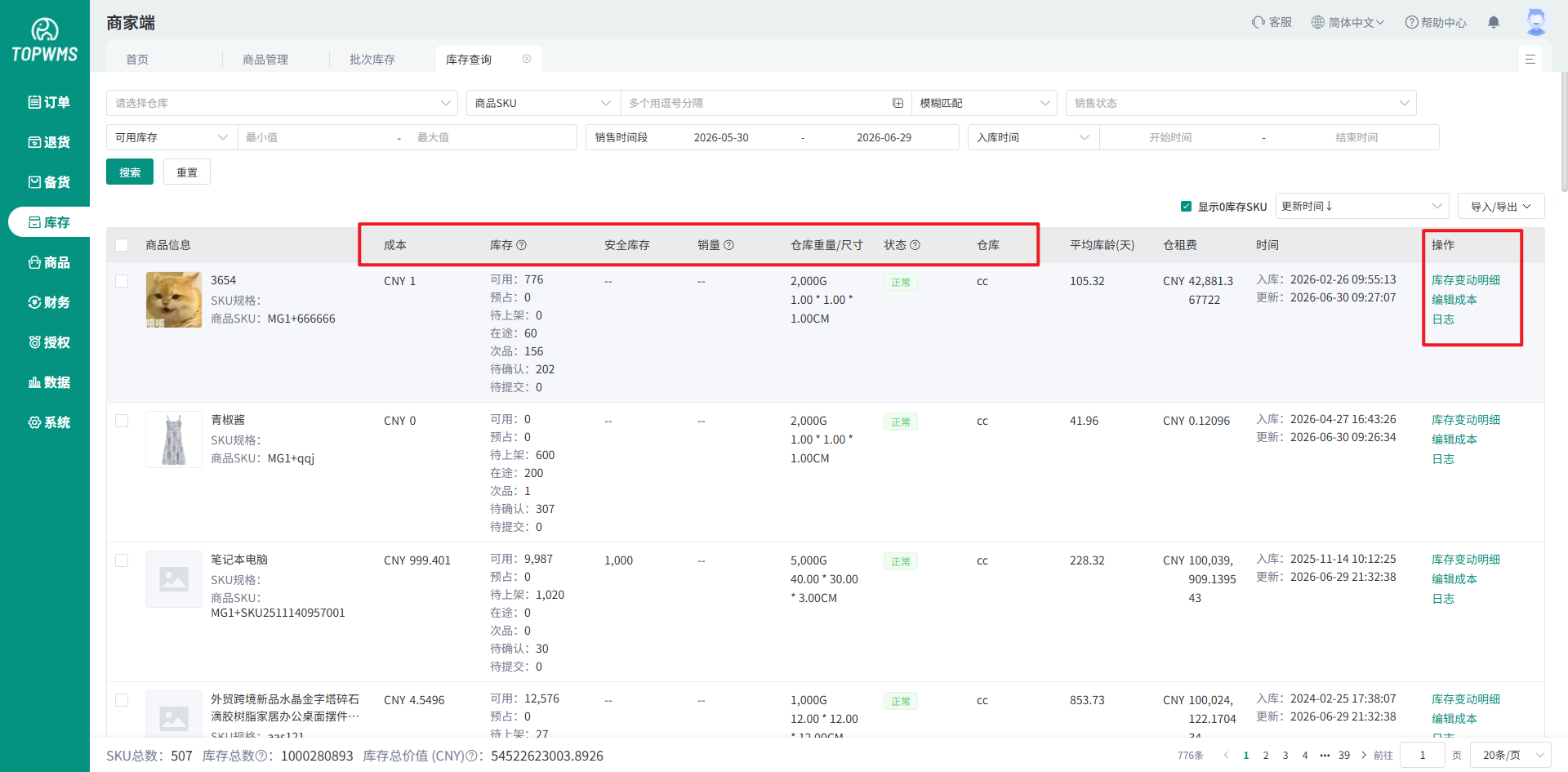Viewport: 1568px width, 772px height.
Task: Open 库存变动明细 for product 青椒酱
Action: click(x=1465, y=420)
